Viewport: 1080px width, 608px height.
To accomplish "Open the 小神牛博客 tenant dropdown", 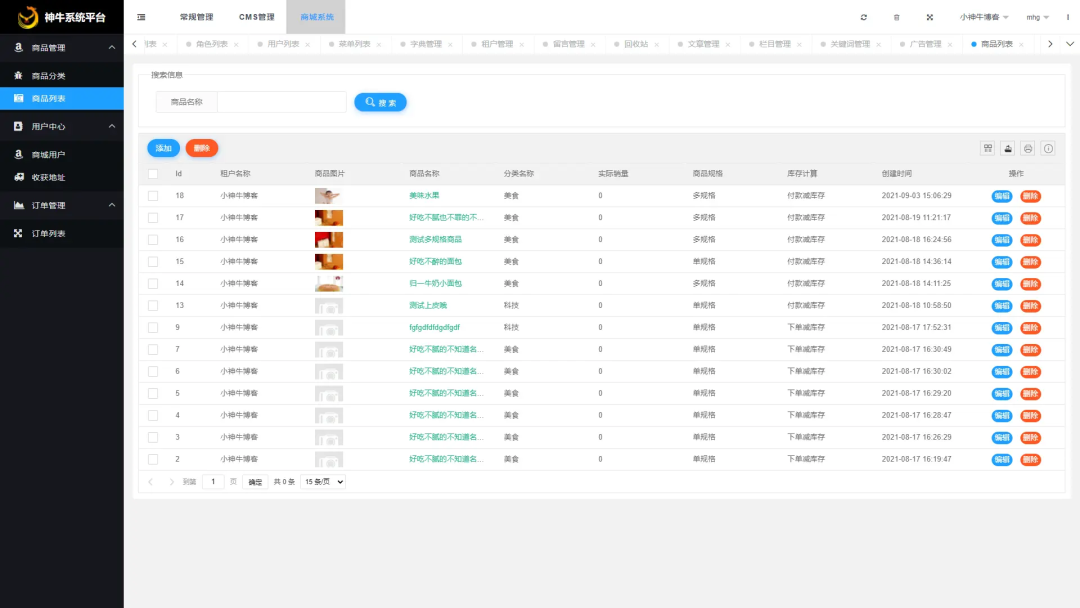I will pos(984,17).
